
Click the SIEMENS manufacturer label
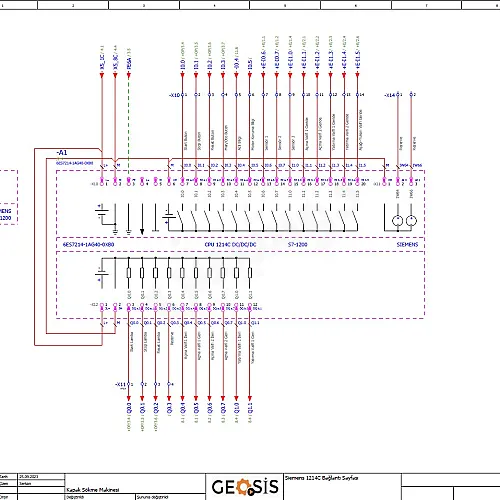[407, 245]
